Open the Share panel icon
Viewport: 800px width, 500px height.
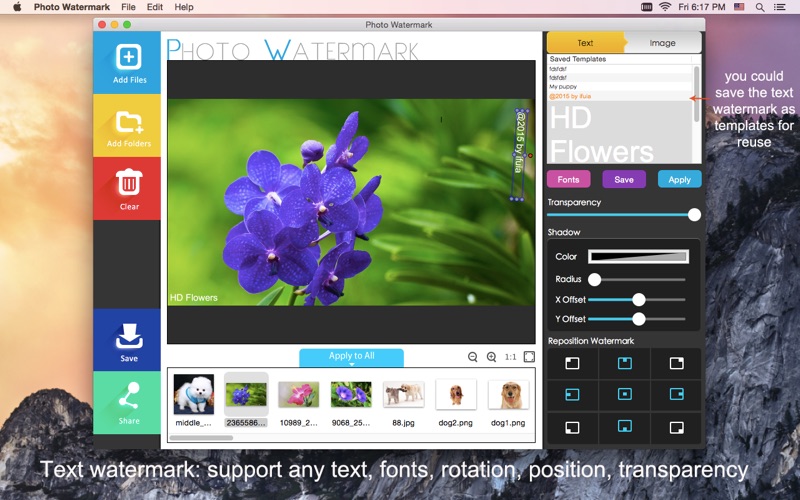click(129, 395)
